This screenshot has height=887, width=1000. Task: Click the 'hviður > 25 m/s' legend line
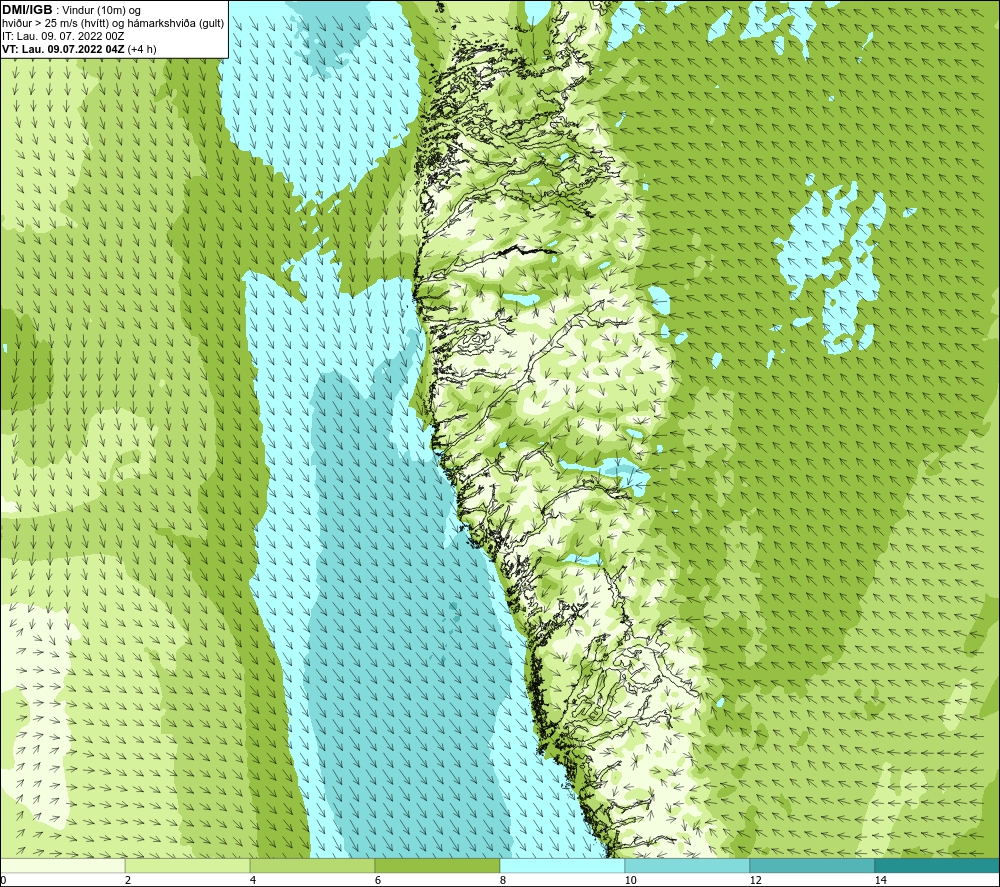[112, 24]
